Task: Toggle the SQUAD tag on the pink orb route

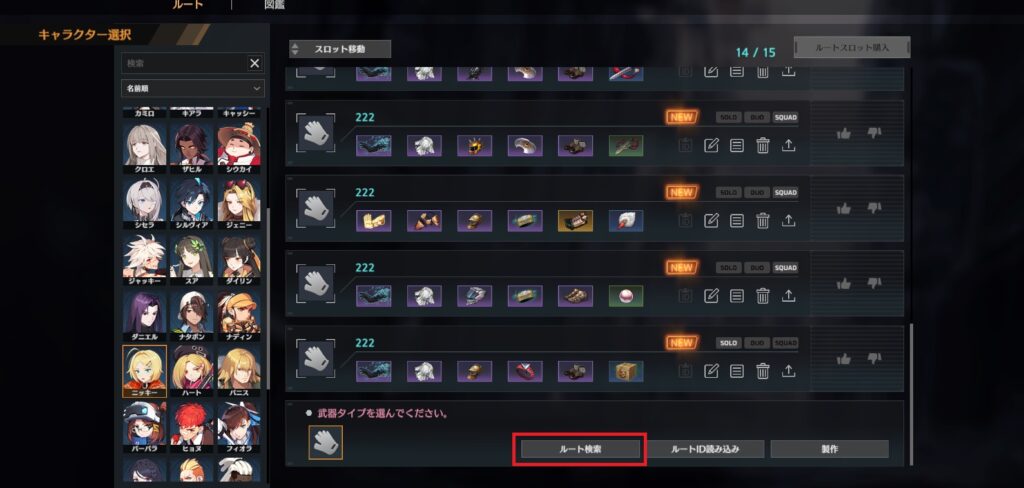Action: point(786,268)
